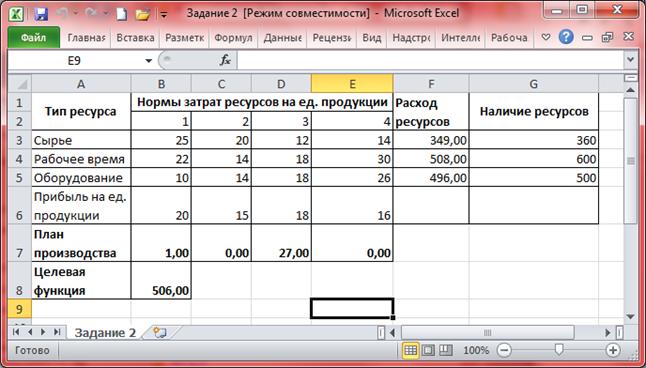646x368 pixels.
Task: Open the Name Box dropdown arrow
Action: pos(148,61)
